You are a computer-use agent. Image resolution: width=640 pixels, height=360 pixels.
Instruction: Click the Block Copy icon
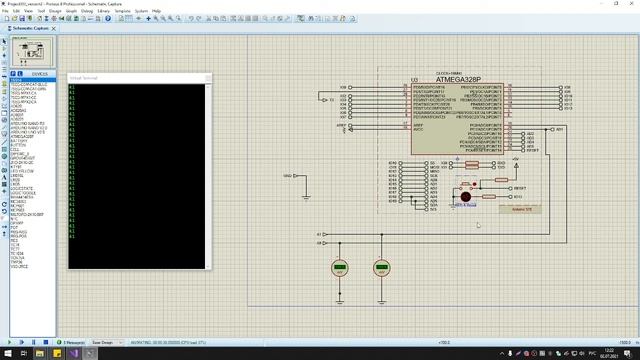233,19
